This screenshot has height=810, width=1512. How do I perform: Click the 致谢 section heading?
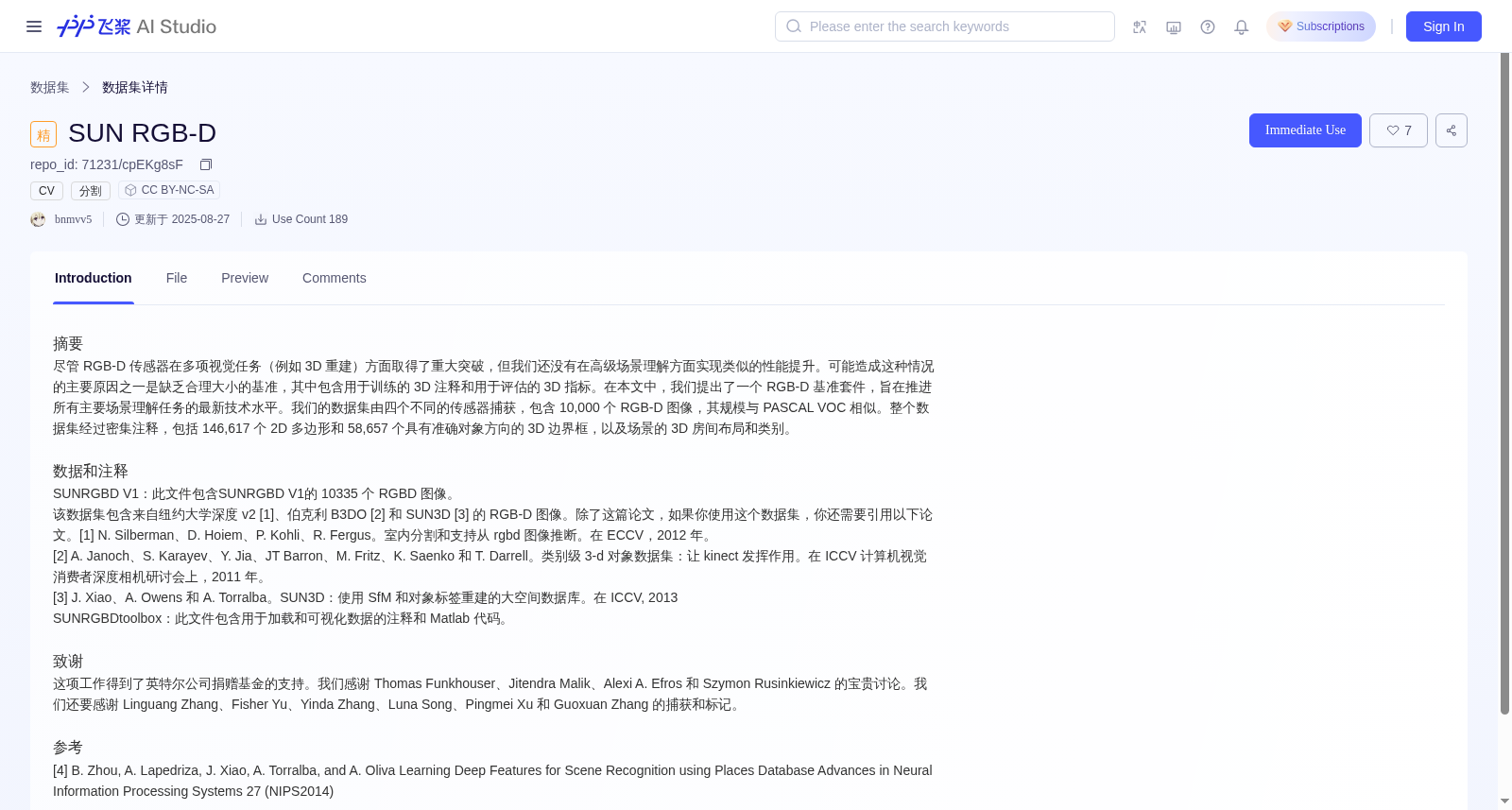pos(68,662)
